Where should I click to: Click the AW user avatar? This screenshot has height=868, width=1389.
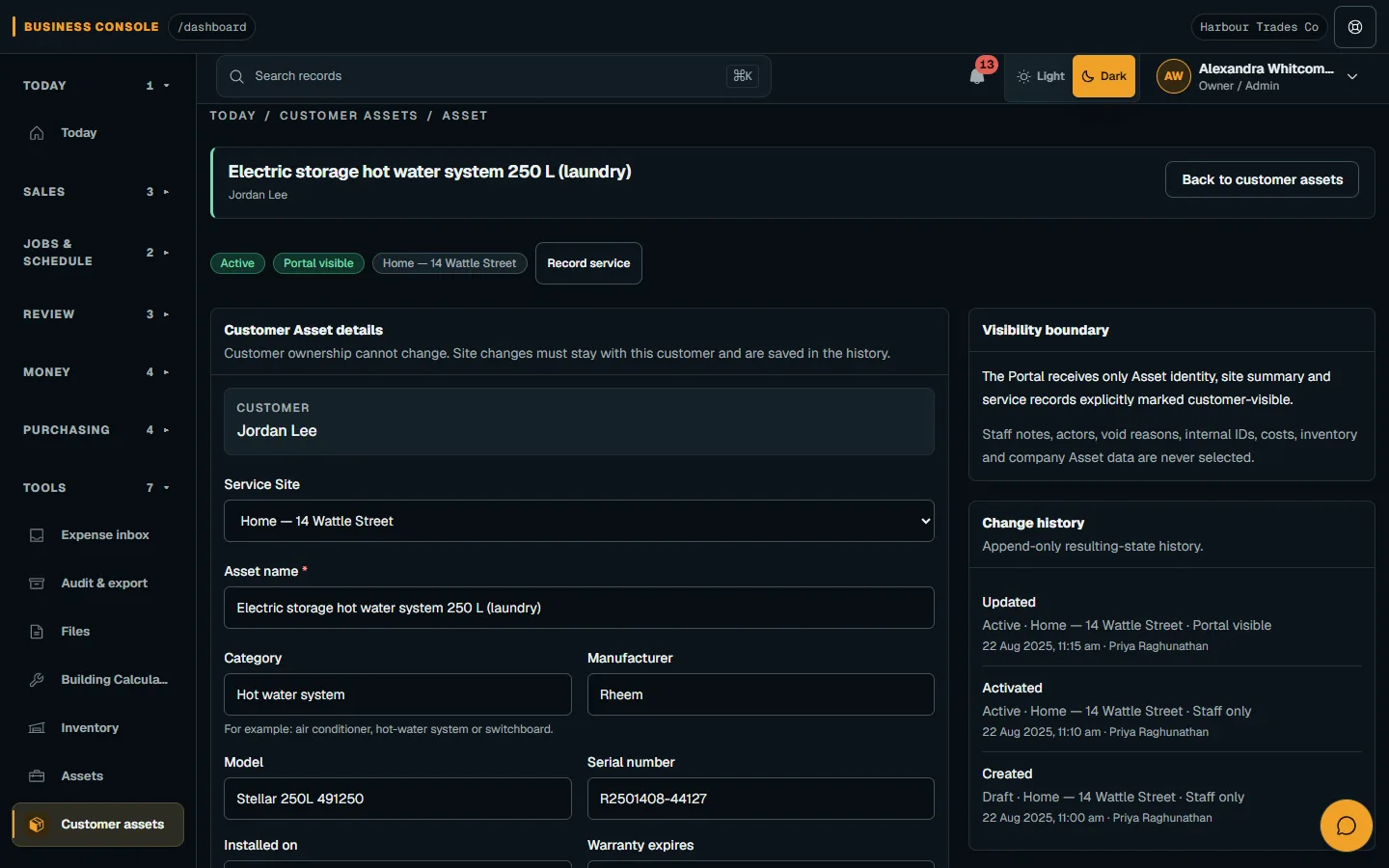click(1174, 76)
